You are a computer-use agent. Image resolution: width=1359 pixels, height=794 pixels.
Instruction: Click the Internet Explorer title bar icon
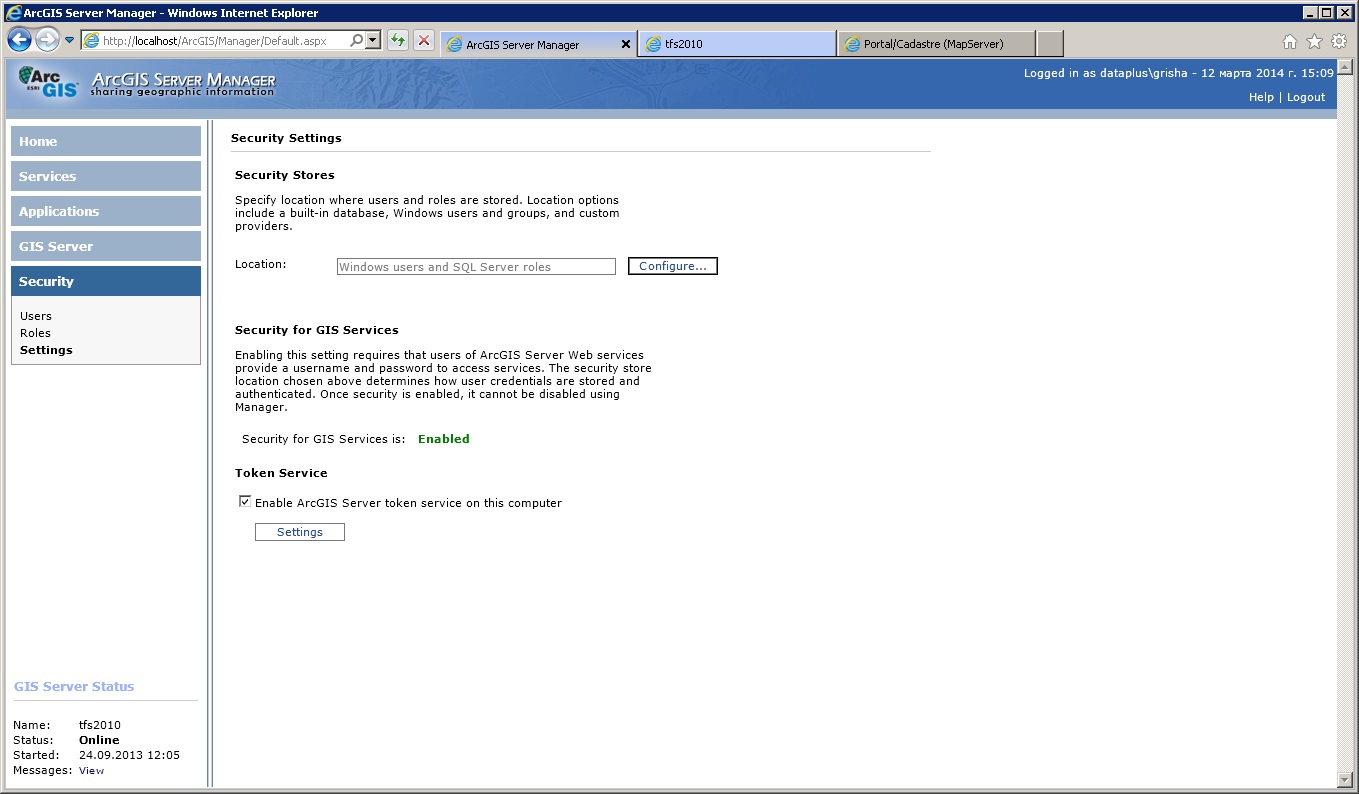point(14,12)
